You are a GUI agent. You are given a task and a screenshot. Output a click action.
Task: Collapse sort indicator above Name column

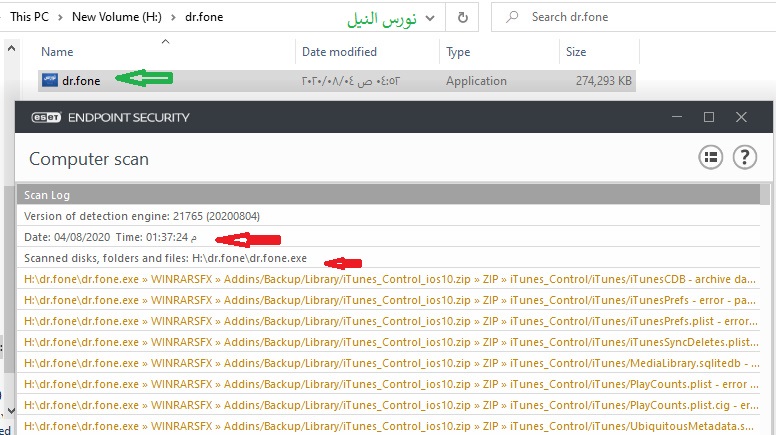pyautogui.click(x=165, y=41)
